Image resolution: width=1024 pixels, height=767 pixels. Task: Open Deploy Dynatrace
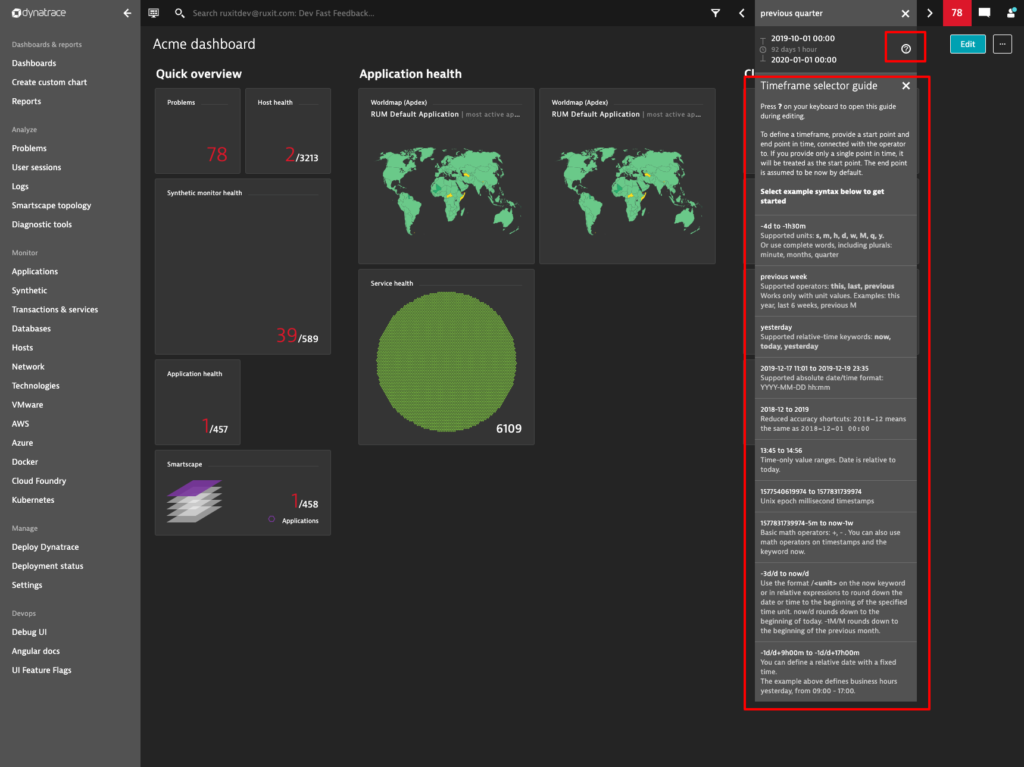[x=45, y=547]
